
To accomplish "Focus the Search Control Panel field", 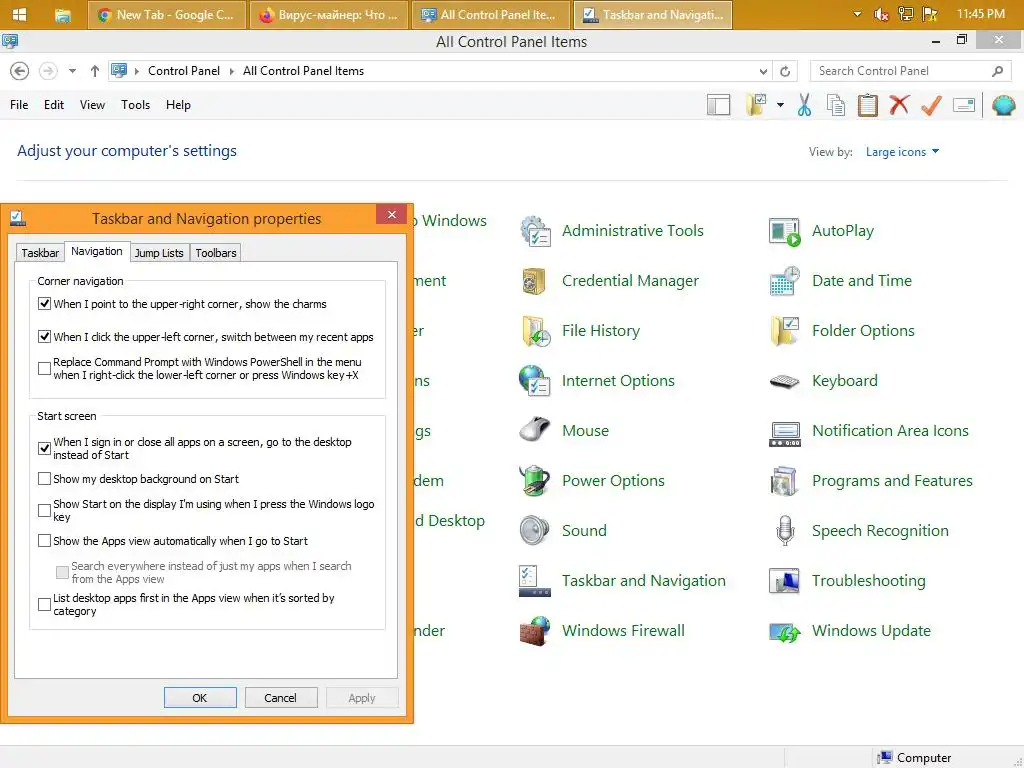I will 908,71.
